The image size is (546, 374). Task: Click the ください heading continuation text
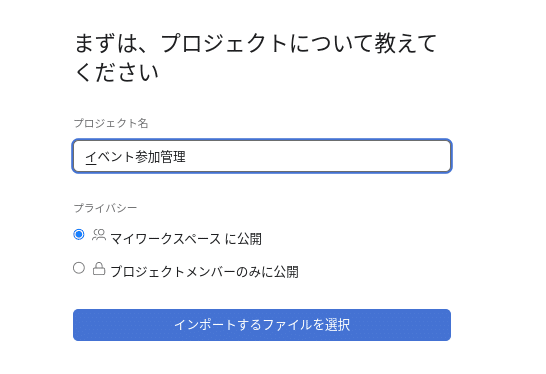pos(117,72)
